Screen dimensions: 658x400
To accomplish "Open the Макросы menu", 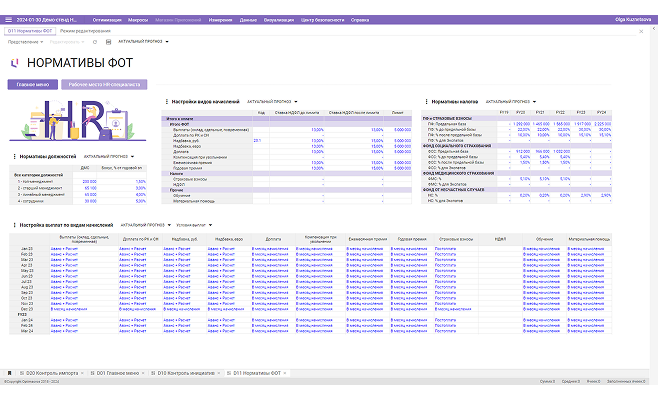I will [x=138, y=20].
